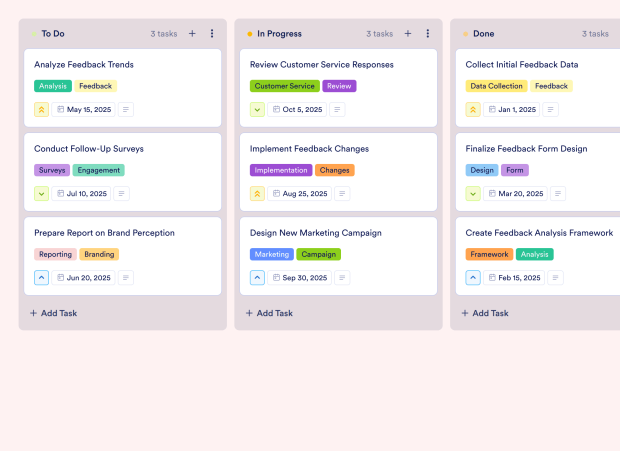The image size is (620, 451).
Task: Open Conduct Follow-Up Surveys task title
Action: (x=89, y=149)
